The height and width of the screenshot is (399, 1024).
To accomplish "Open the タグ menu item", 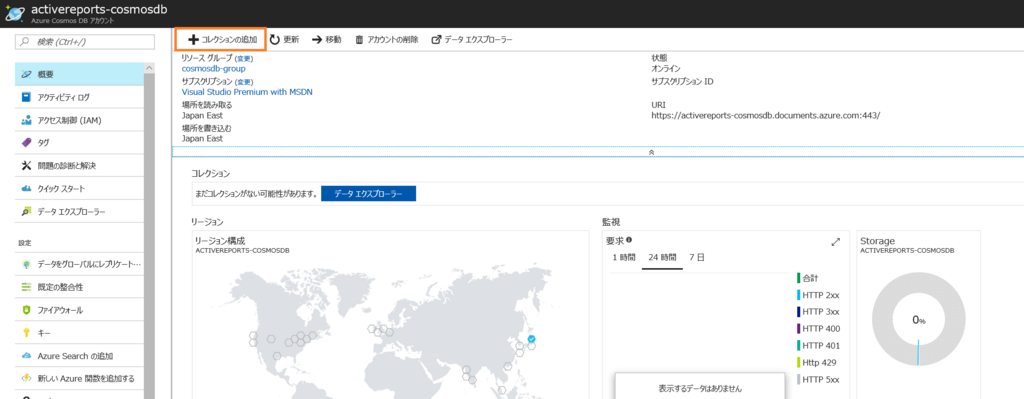I will pos(79,142).
